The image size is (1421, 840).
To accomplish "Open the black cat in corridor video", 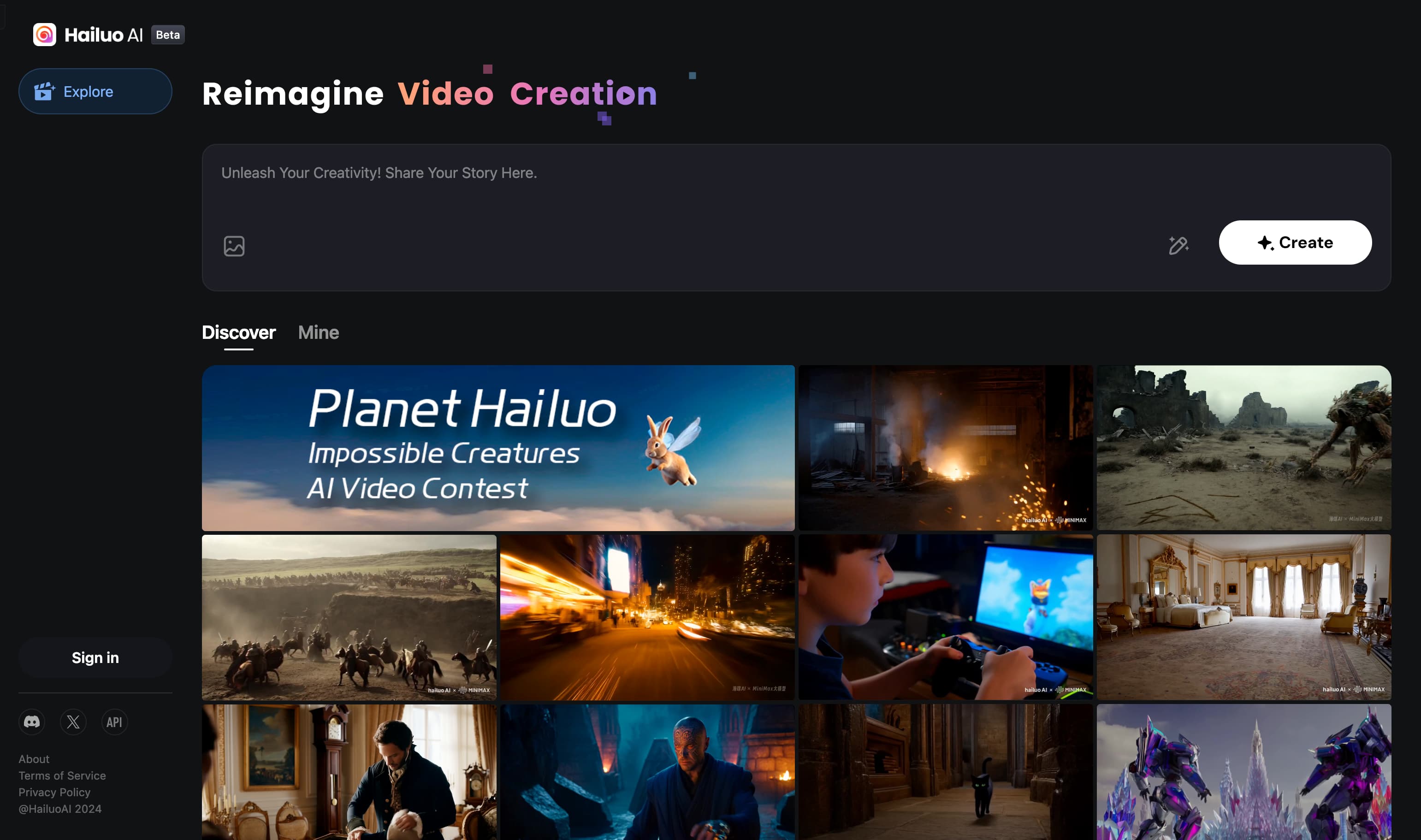I will (946, 772).
